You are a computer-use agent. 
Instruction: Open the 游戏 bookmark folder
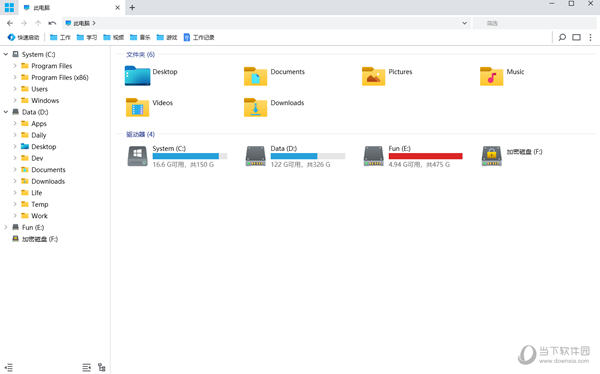166,37
